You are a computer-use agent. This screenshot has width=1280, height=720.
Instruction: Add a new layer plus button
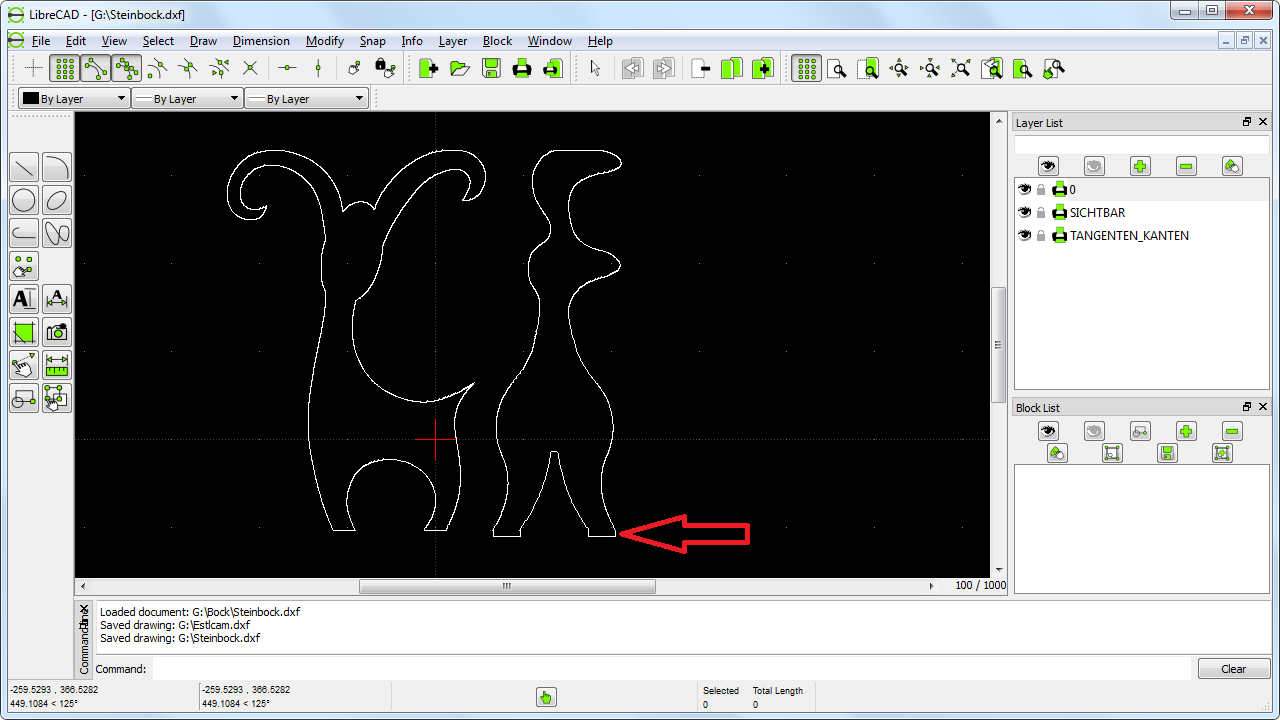coord(1140,166)
